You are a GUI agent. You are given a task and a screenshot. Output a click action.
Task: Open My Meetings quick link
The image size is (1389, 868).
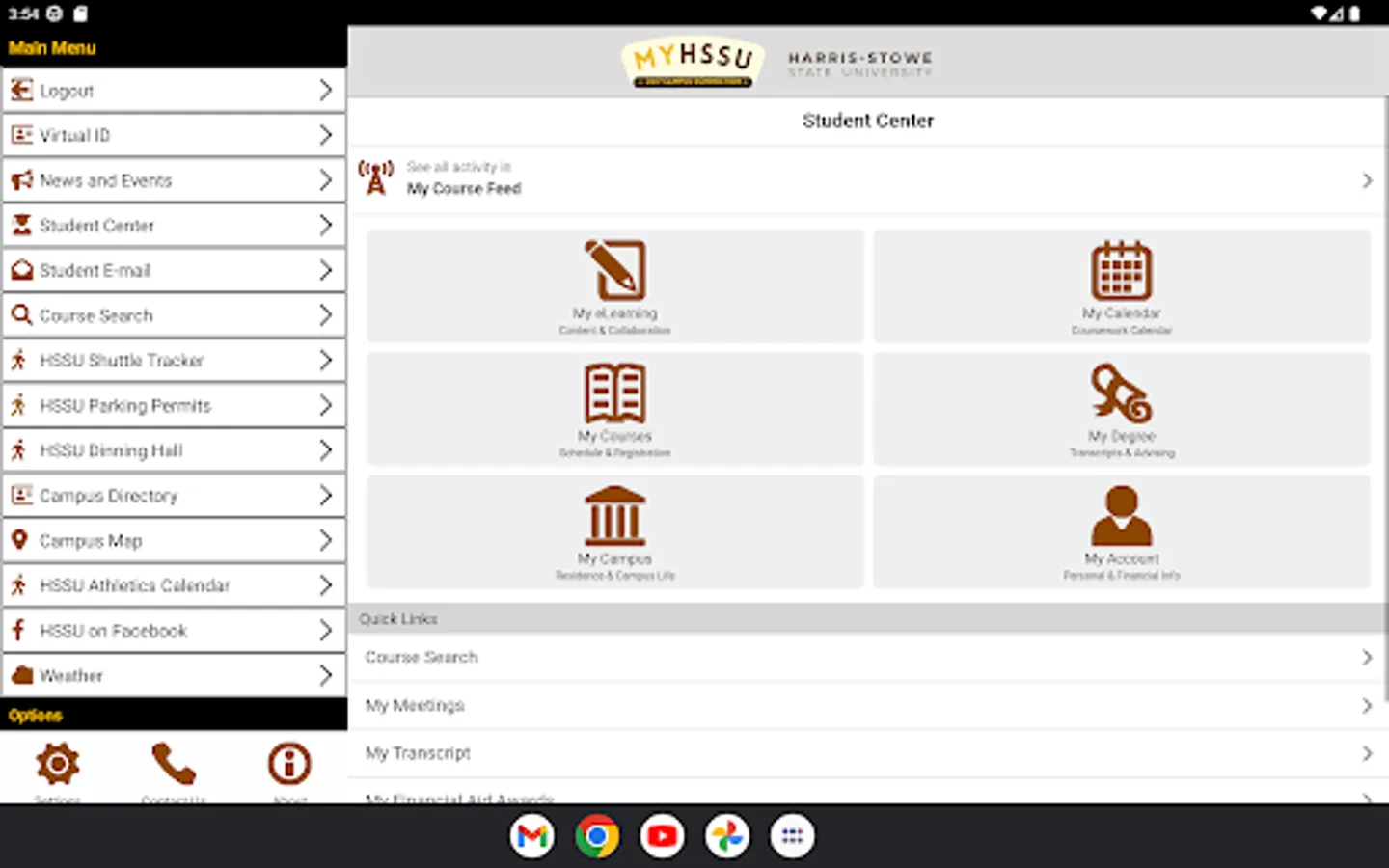pos(866,705)
